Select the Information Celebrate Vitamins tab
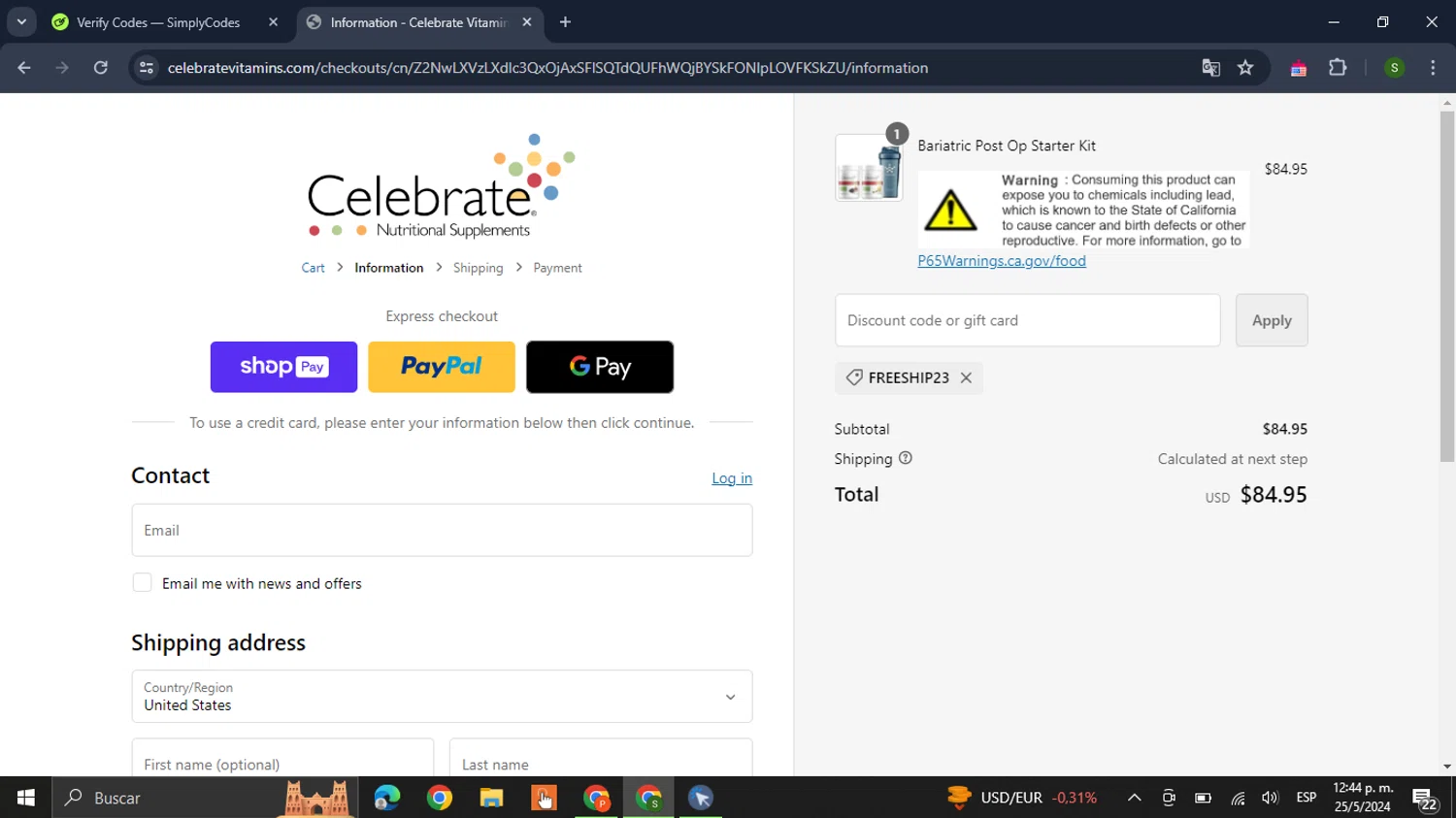 [x=417, y=22]
